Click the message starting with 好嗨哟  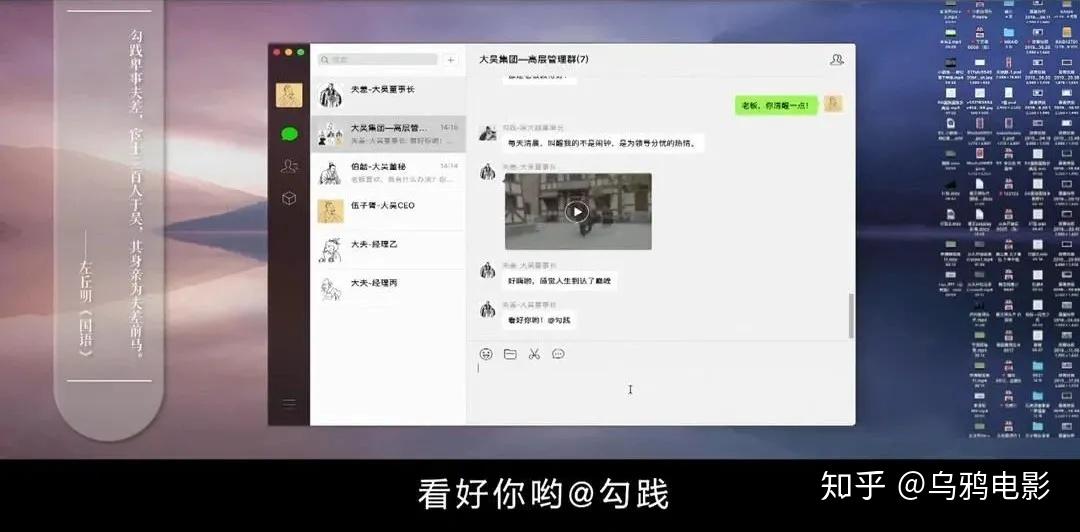click(559, 280)
